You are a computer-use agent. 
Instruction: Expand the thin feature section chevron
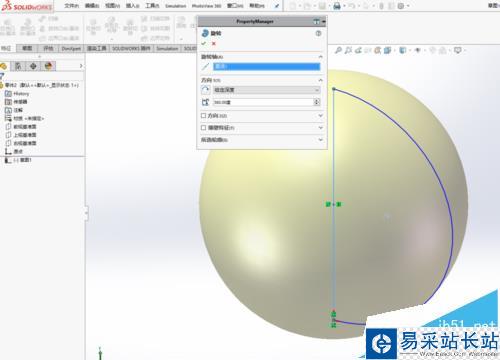pos(320,128)
